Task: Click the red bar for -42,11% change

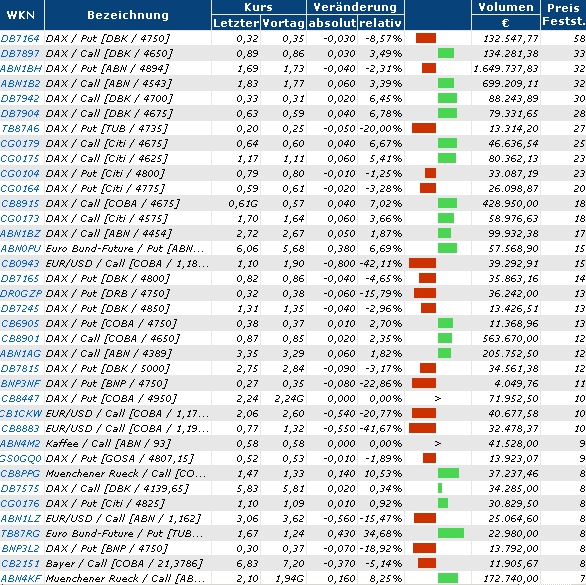Action: [x=422, y=263]
